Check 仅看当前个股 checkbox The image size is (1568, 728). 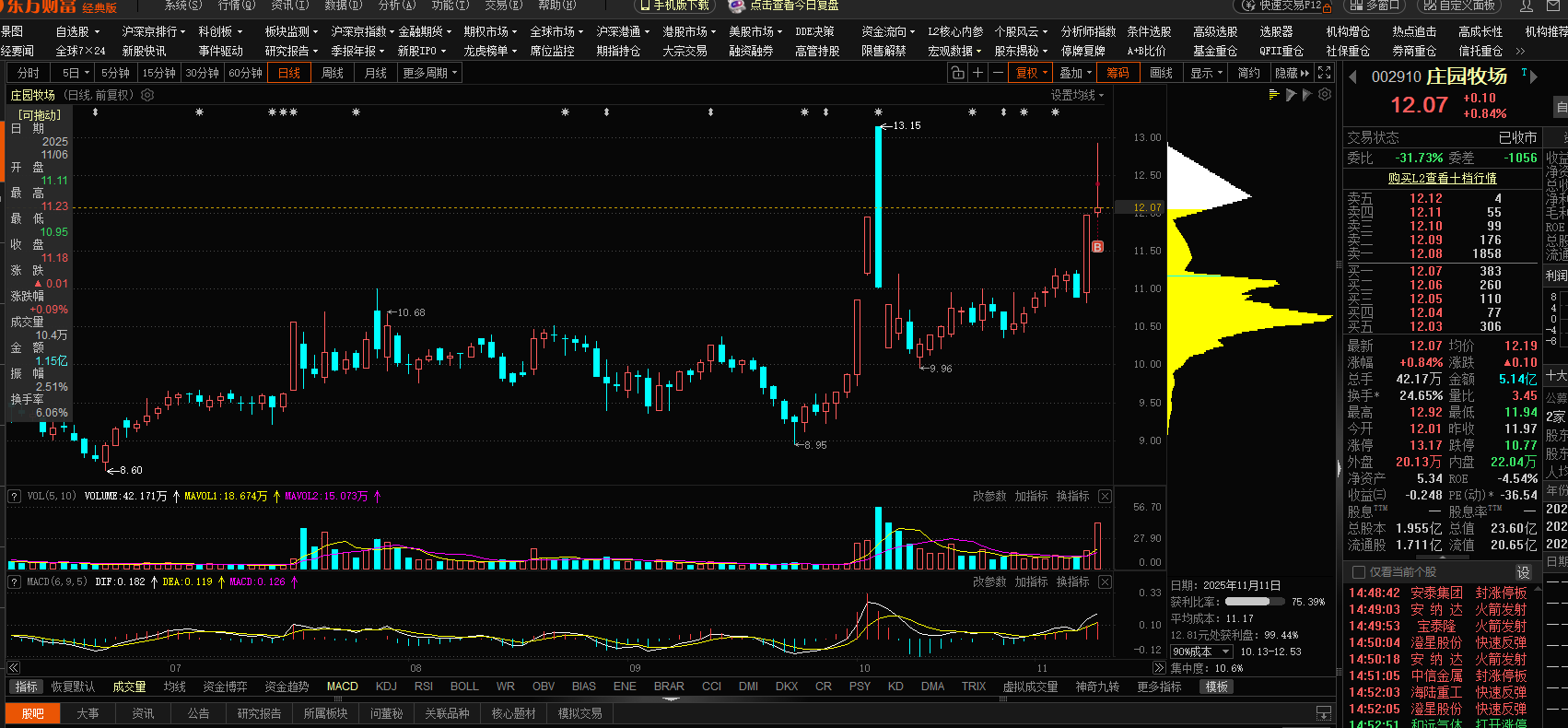coord(1358,571)
